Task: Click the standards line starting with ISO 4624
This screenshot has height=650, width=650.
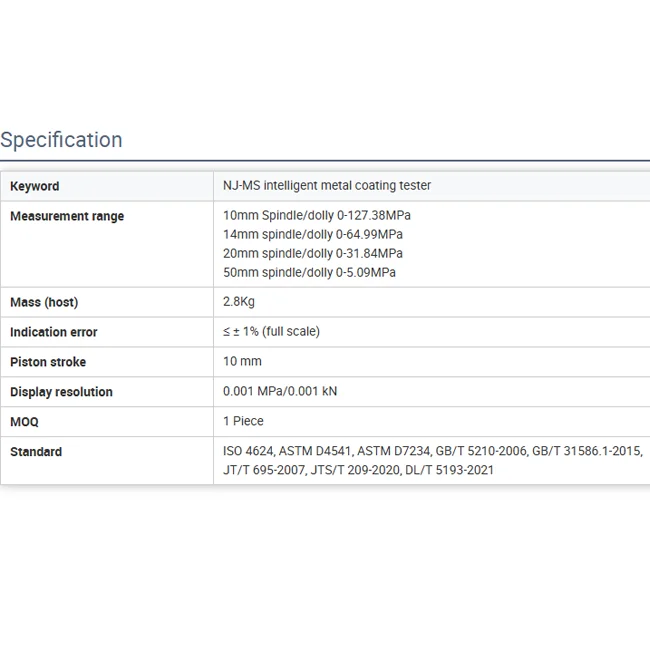Action: click(x=432, y=452)
